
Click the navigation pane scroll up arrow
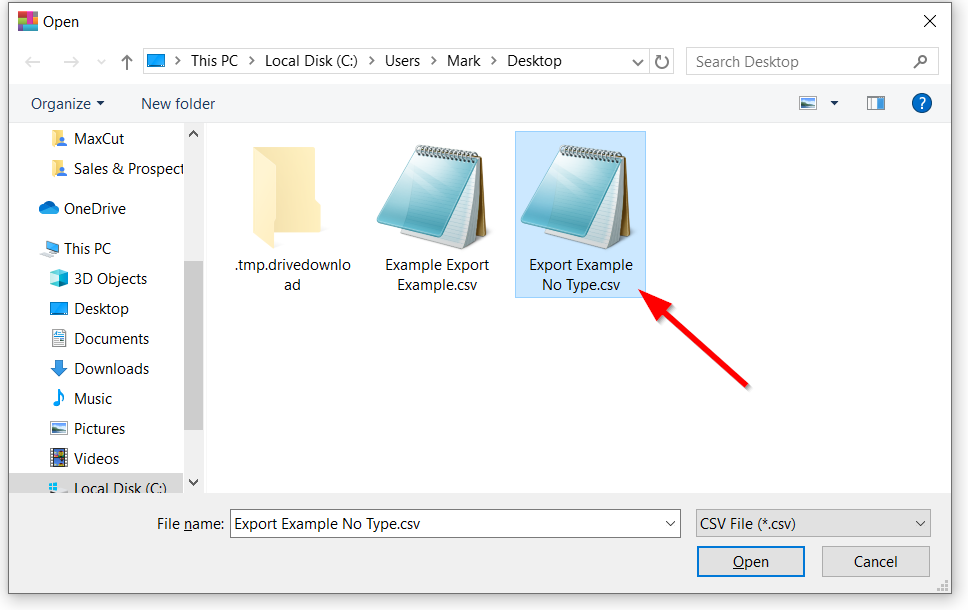coord(193,134)
